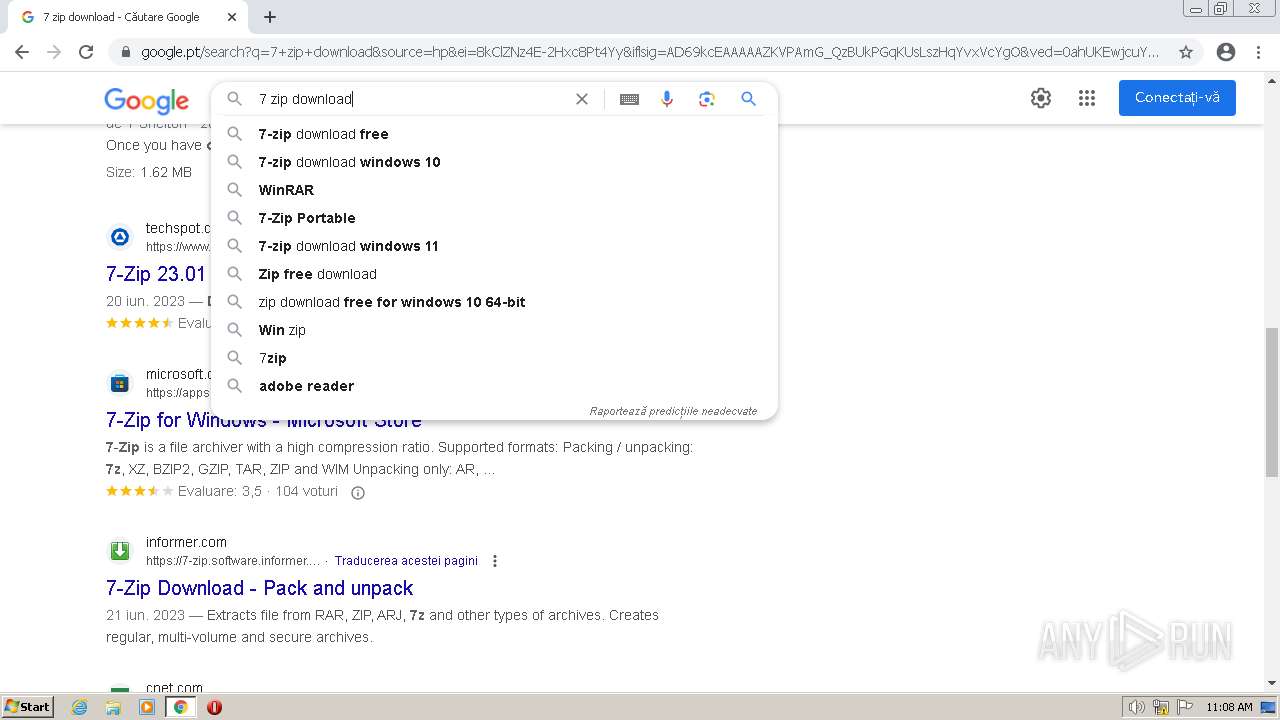Go forward in browser history
The width and height of the screenshot is (1280, 720).
(x=54, y=52)
